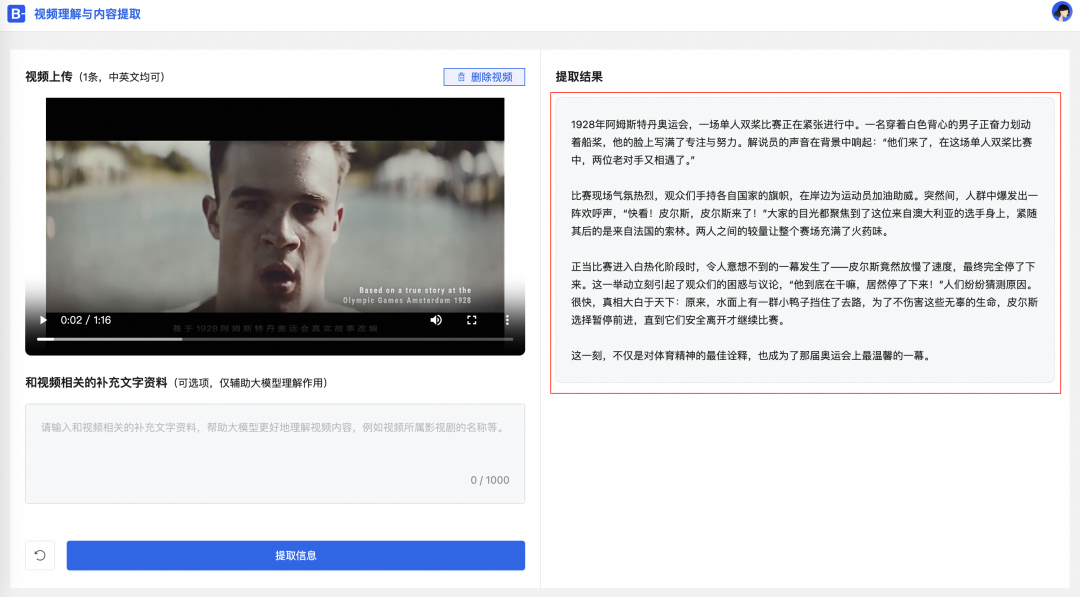Click the video time display 0:02 / 1:16

86,320
